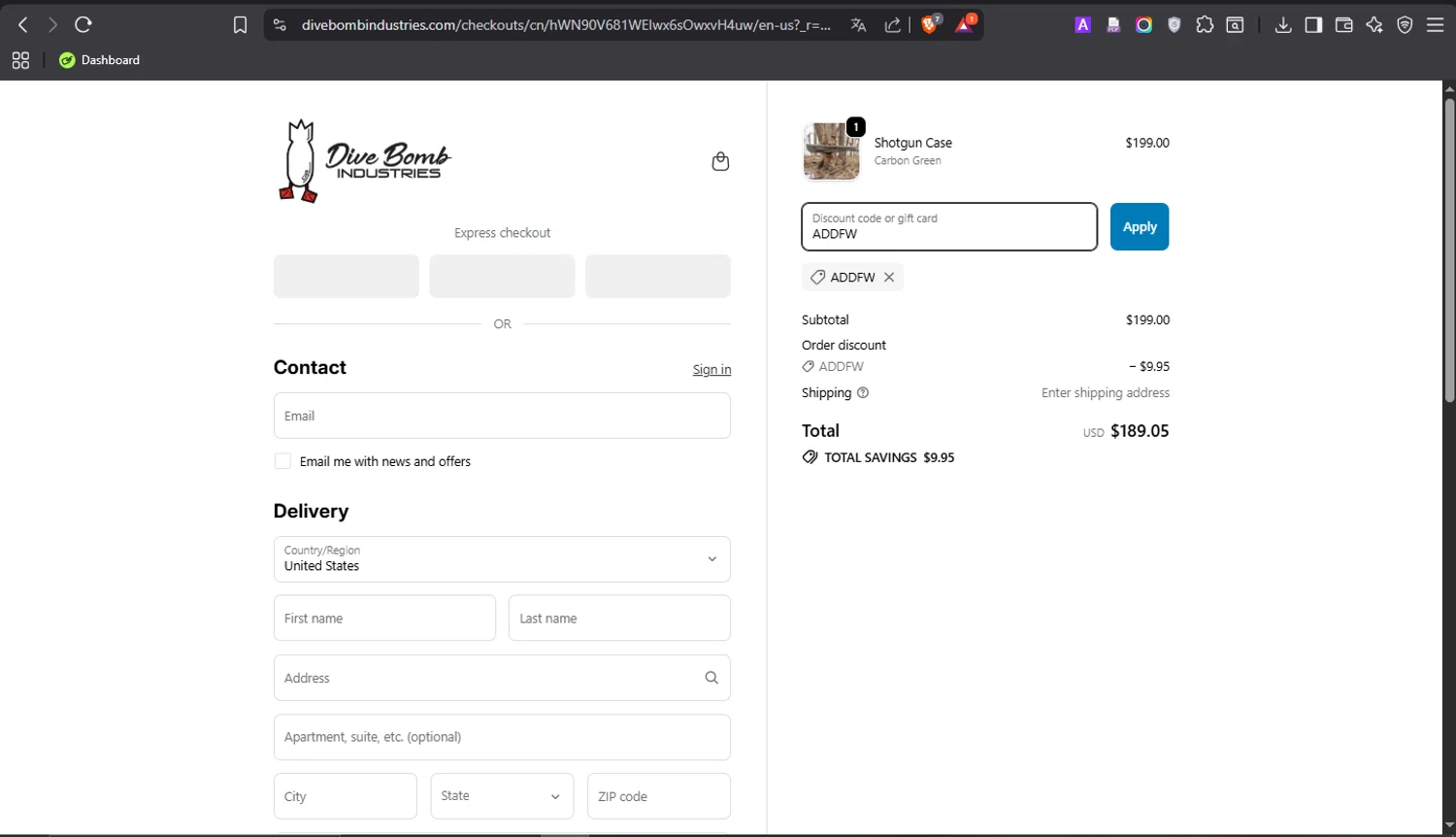Open site information icon in address bar
This screenshot has height=837, width=1456.
(x=281, y=25)
